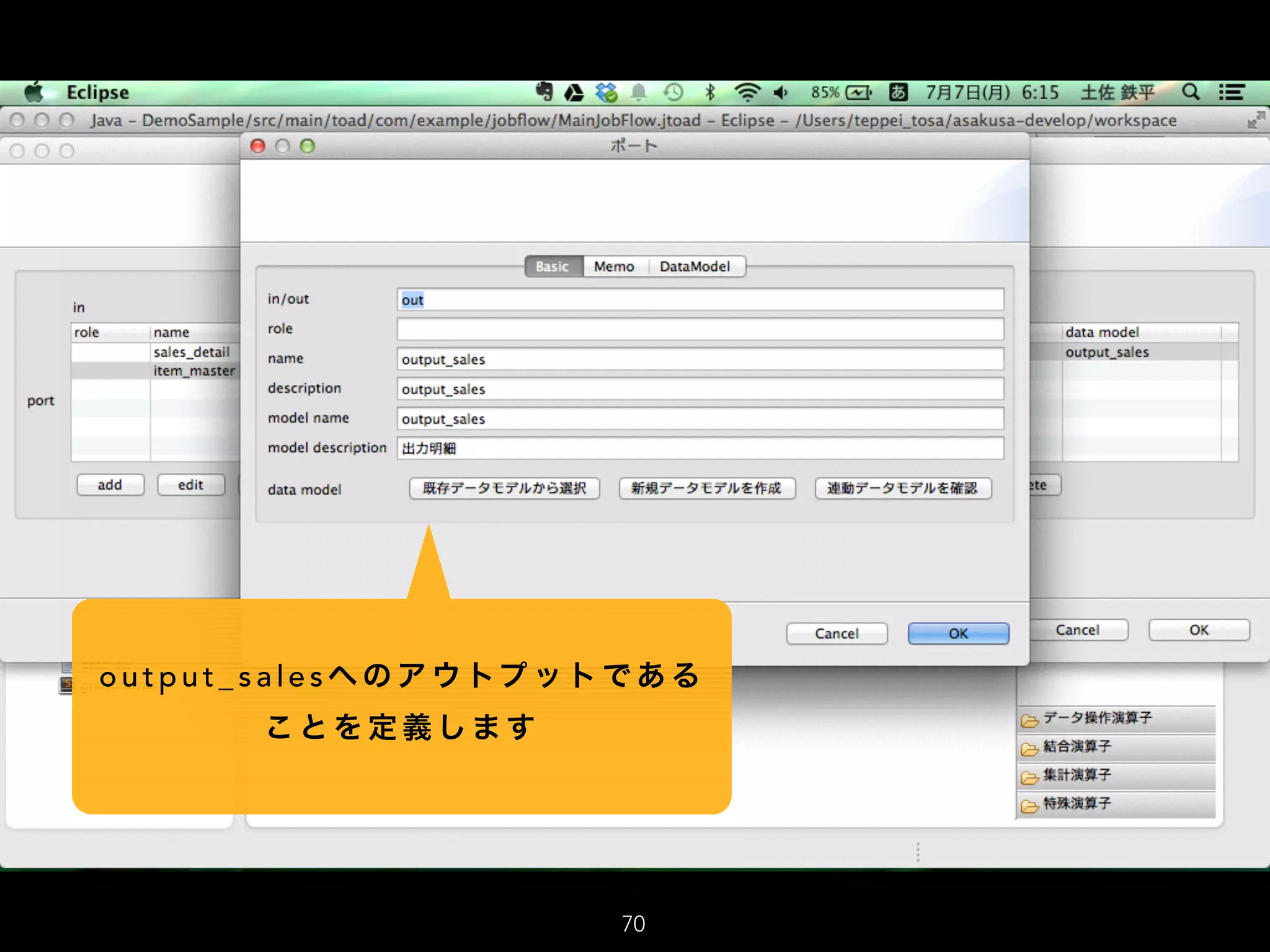
Task: Click the name field output_sales
Action: tap(700, 359)
